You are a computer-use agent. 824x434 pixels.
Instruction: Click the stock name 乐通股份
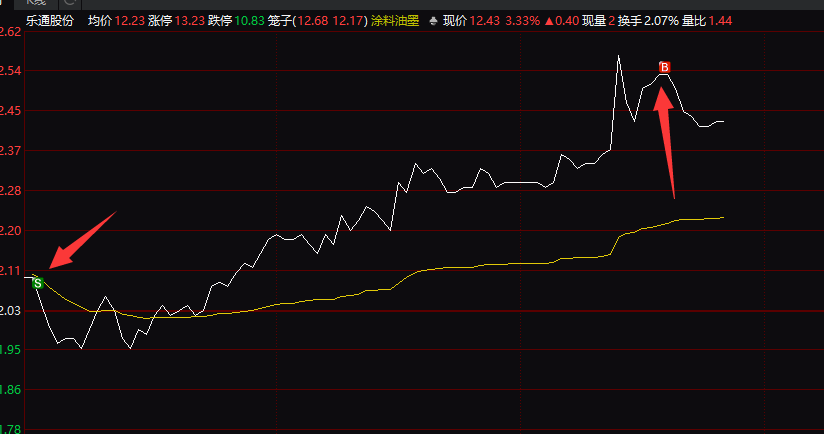[50, 21]
